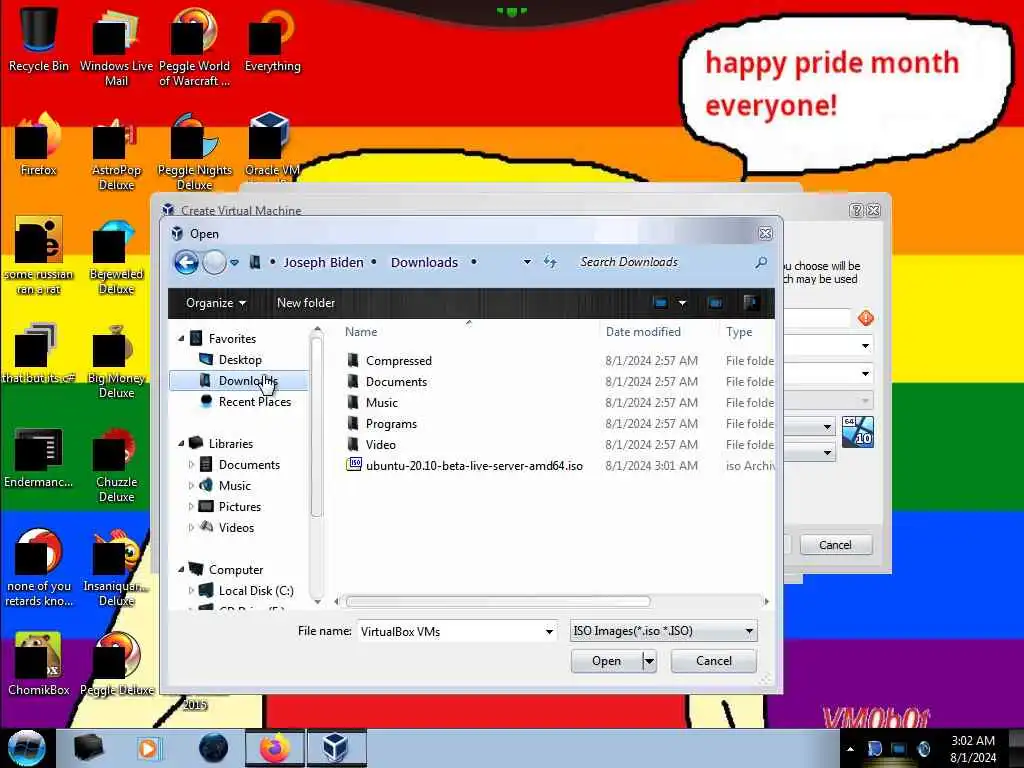Select the Windows Live Mail desktop icon
Image resolution: width=1024 pixels, height=768 pixels.
tap(116, 46)
